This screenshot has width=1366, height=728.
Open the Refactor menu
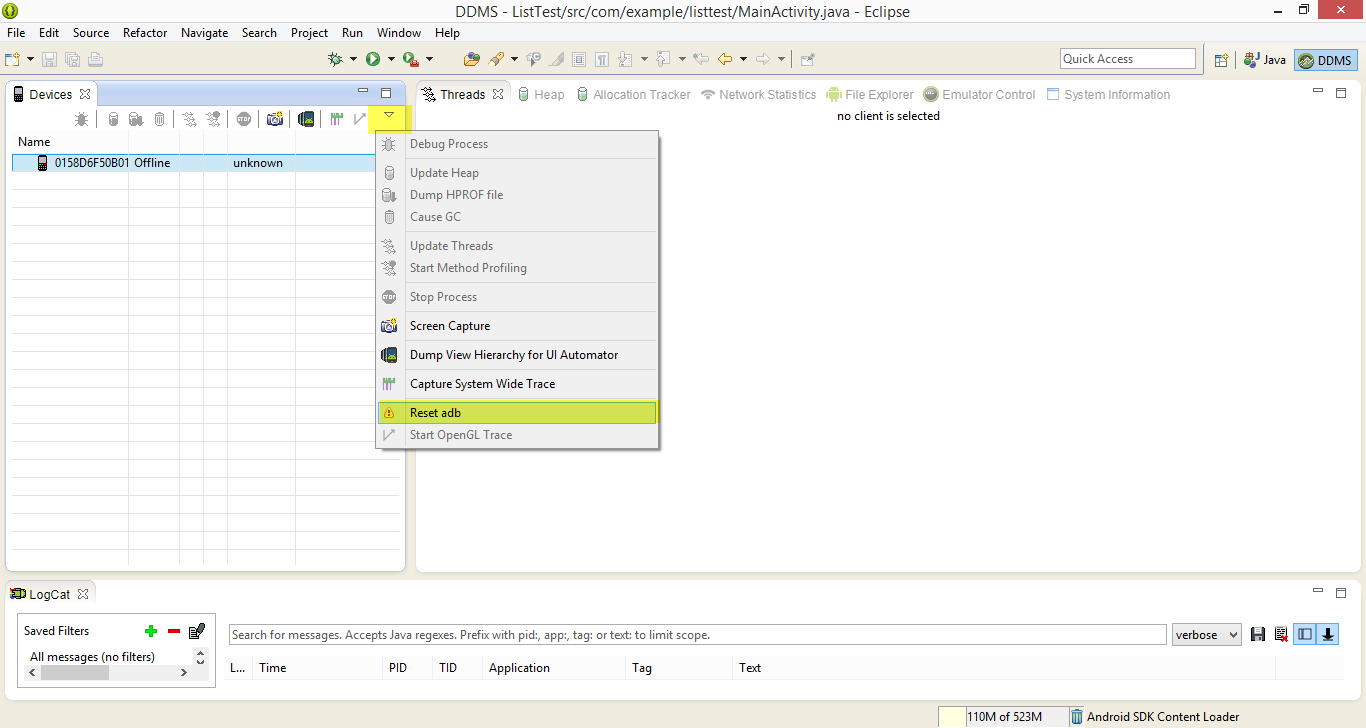click(145, 33)
